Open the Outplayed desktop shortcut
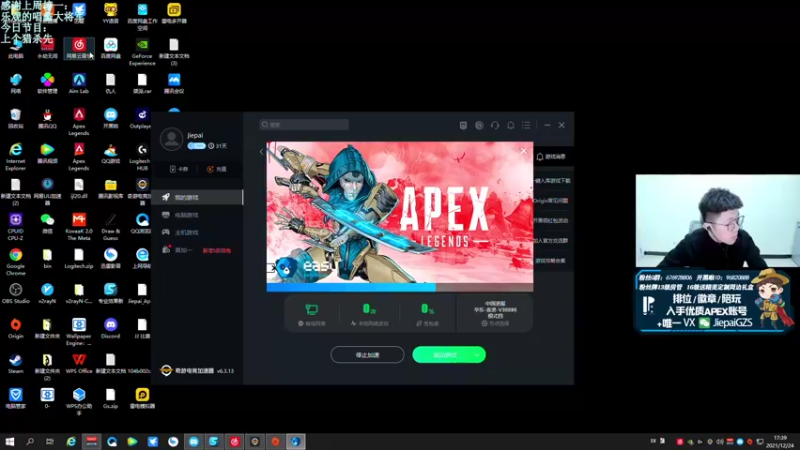The image size is (800, 450). click(141, 118)
